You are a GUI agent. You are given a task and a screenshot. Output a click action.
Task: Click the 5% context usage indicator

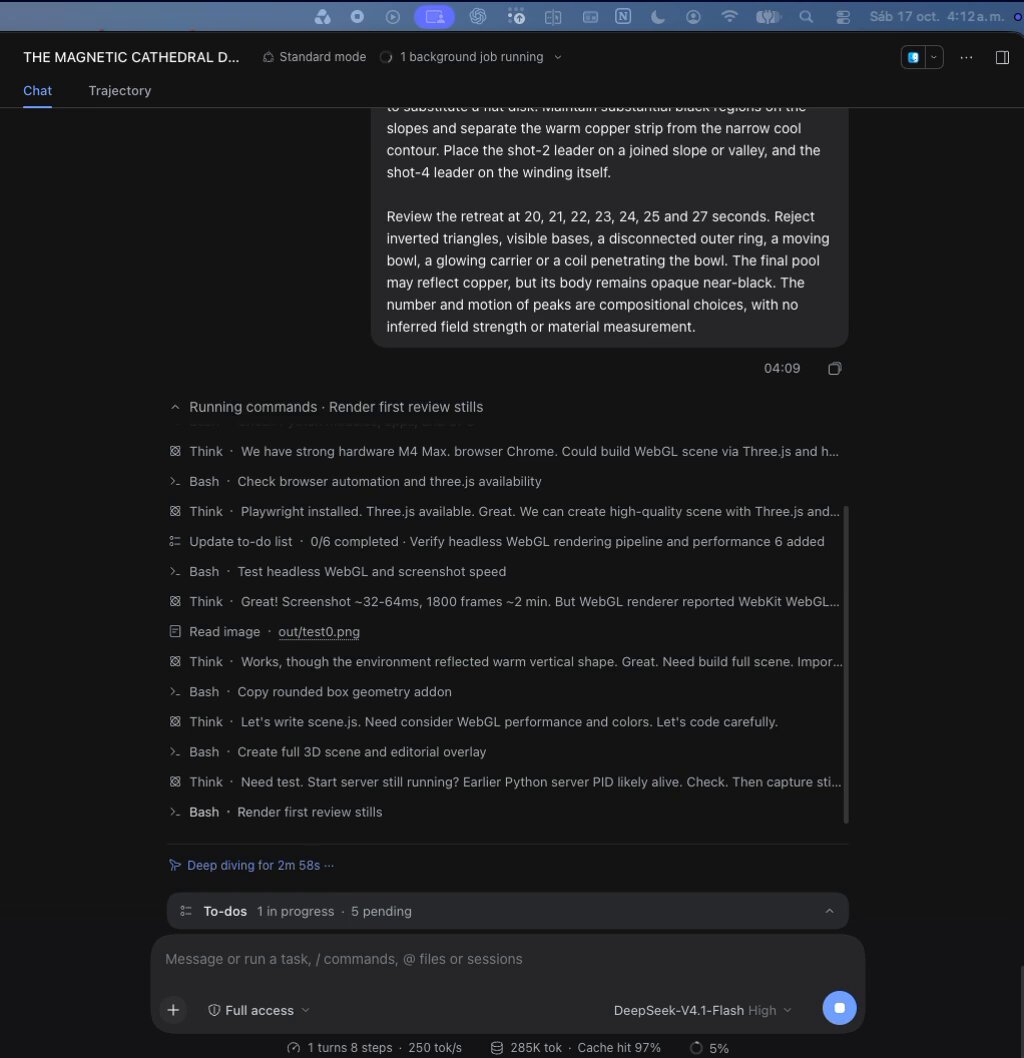click(709, 1048)
